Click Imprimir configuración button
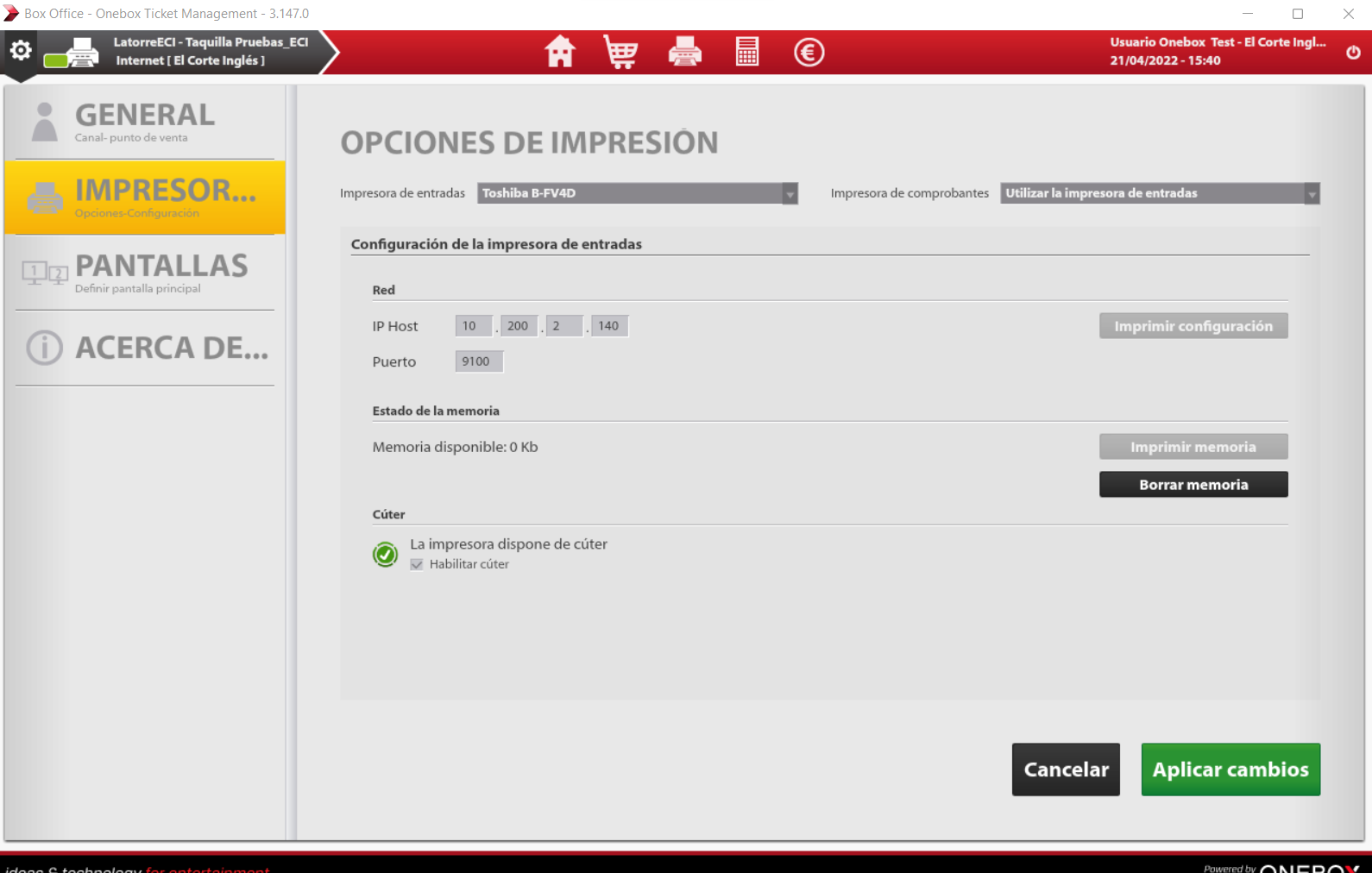The height and width of the screenshot is (873, 1372). pyautogui.click(x=1193, y=326)
